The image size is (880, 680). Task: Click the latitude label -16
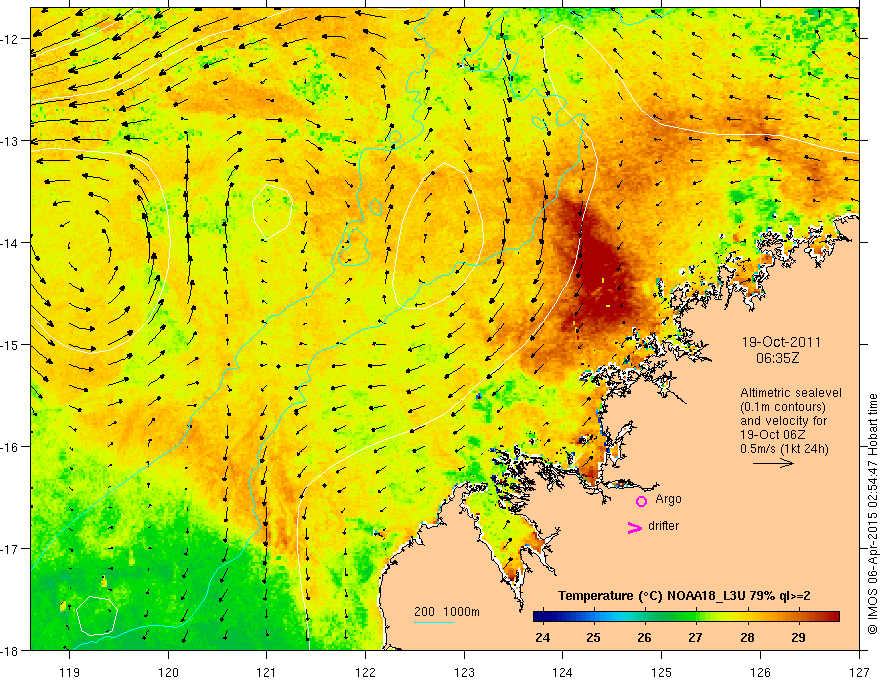coord(11,447)
